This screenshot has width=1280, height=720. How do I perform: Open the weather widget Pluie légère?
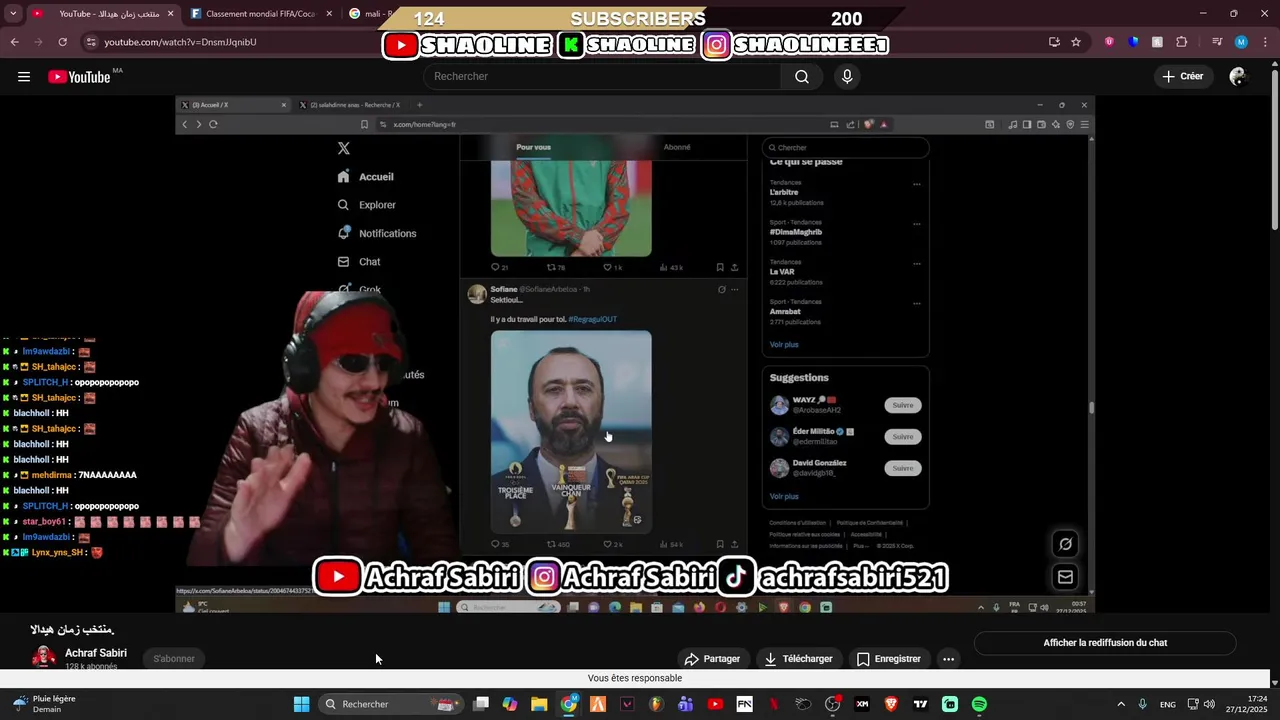click(44, 704)
